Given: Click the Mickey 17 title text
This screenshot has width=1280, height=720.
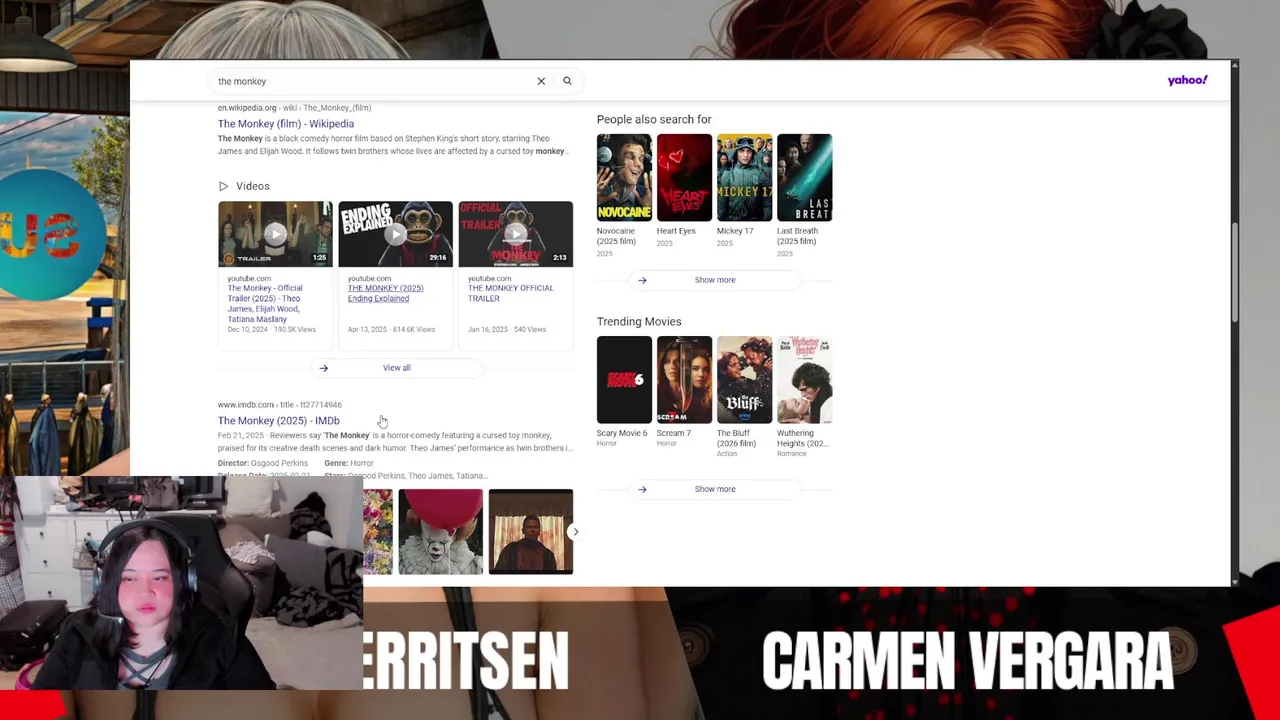Looking at the screenshot, I should pyautogui.click(x=735, y=231).
